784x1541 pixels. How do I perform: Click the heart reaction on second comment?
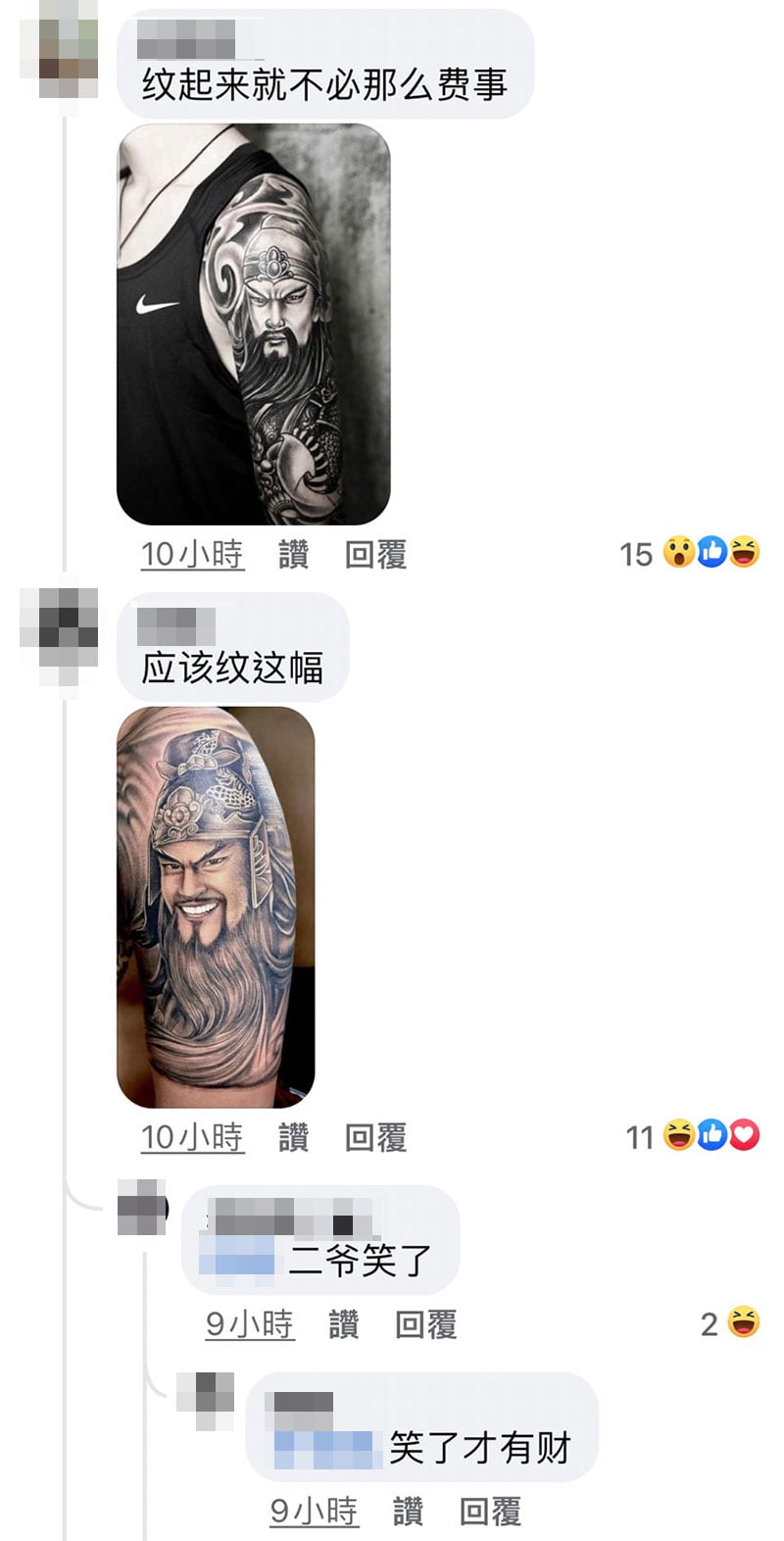745,1135
